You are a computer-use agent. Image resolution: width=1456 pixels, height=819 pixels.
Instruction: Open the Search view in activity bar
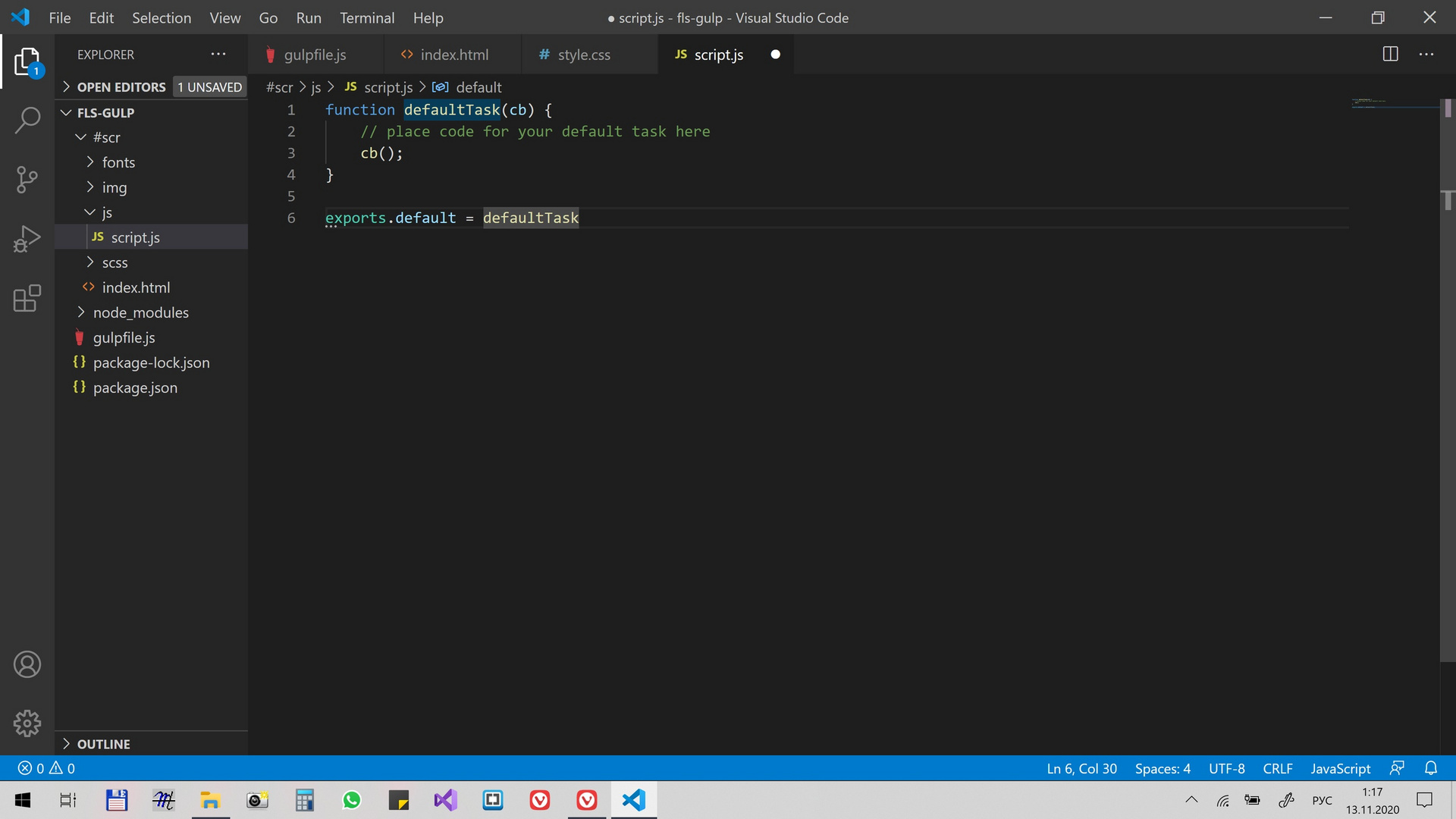pos(27,121)
